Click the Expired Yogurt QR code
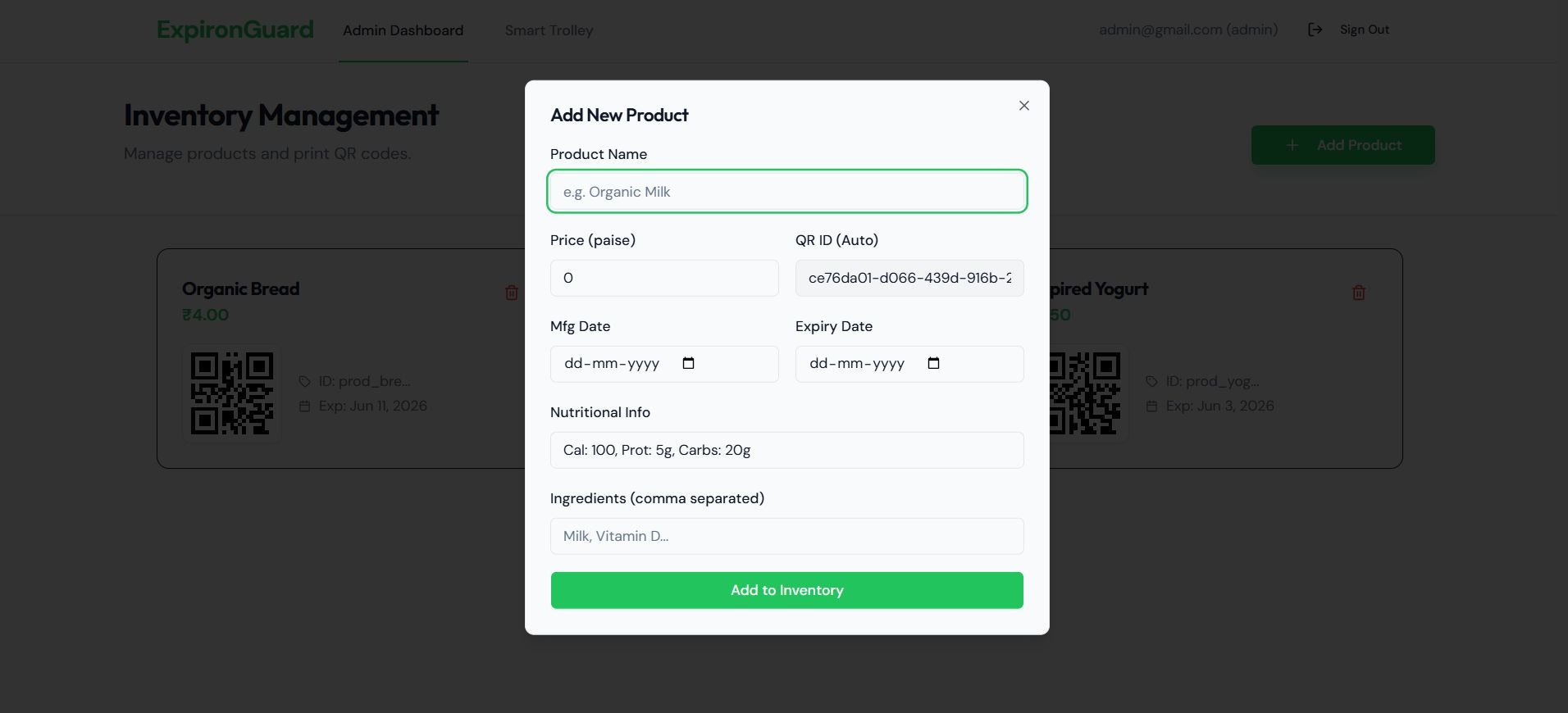1568x713 pixels. (1084, 393)
